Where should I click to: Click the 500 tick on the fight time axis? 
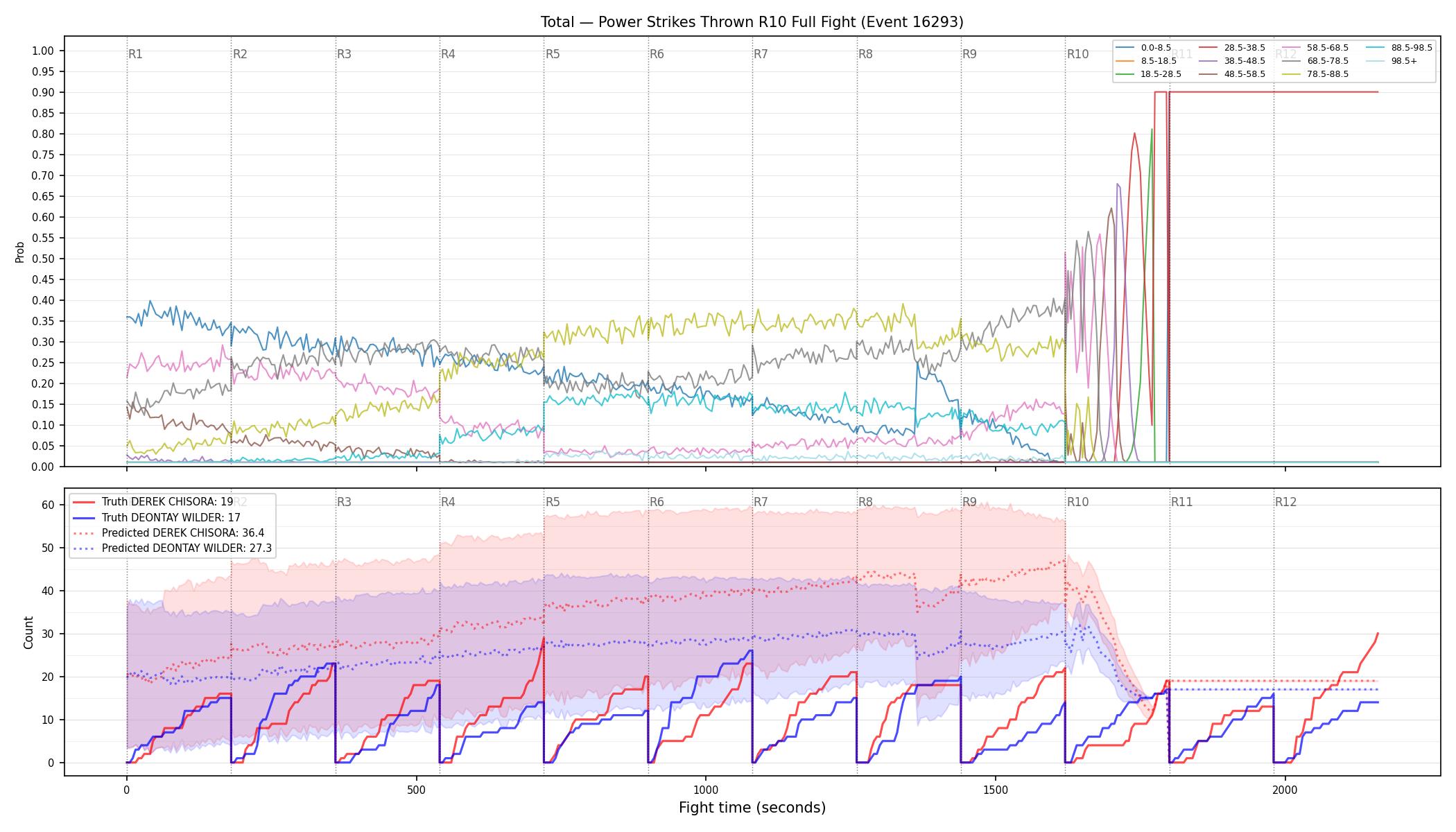pos(416,790)
